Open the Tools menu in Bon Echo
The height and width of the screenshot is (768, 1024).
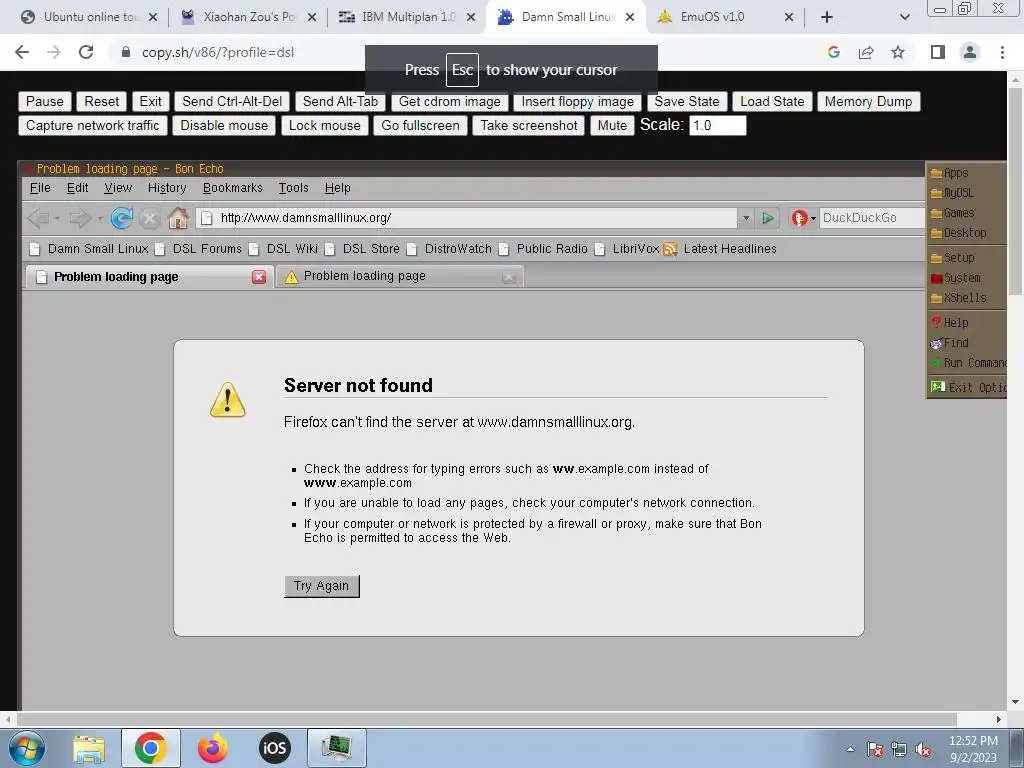tap(293, 188)
